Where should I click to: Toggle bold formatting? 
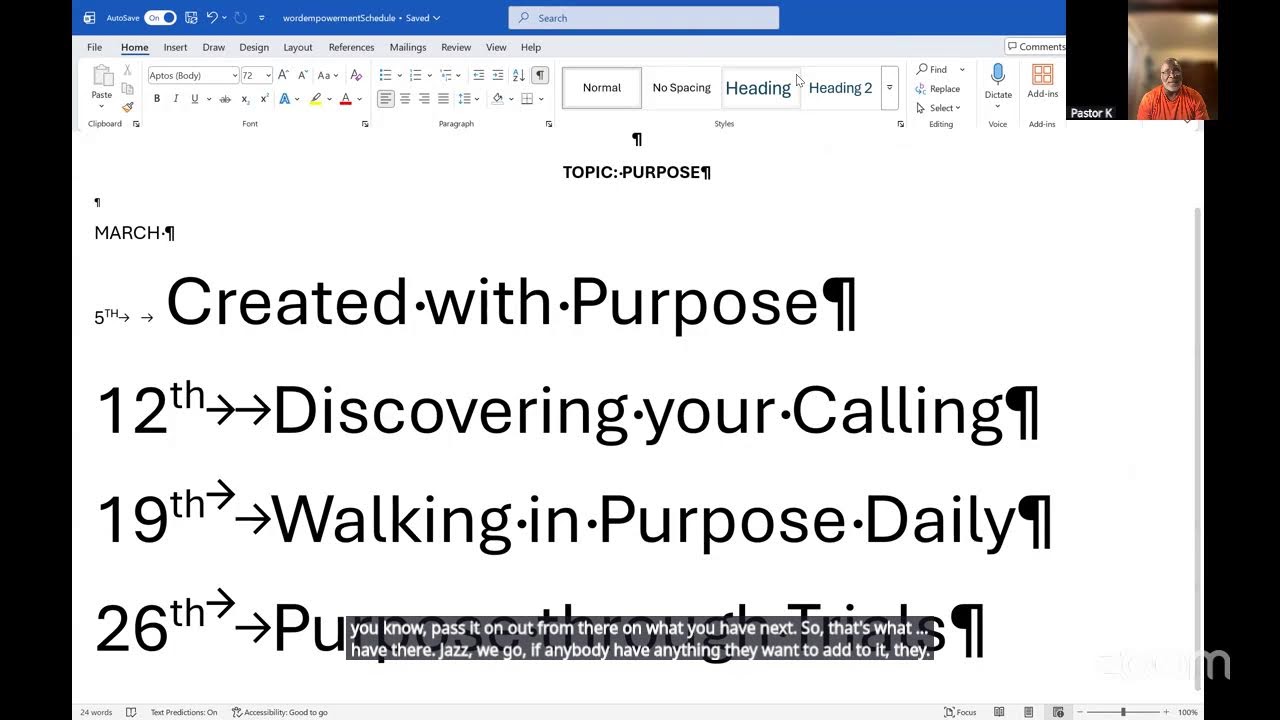click(x=157, y=99)
